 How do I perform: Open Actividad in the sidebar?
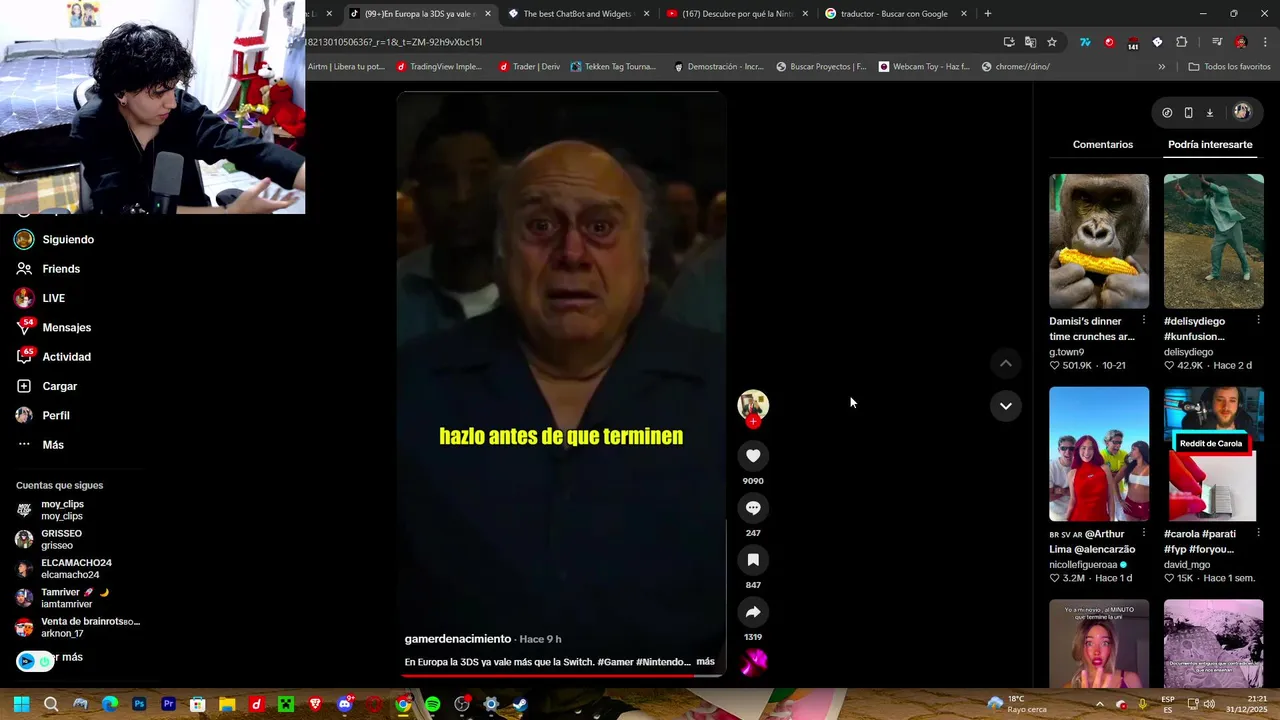coord(66,357)
